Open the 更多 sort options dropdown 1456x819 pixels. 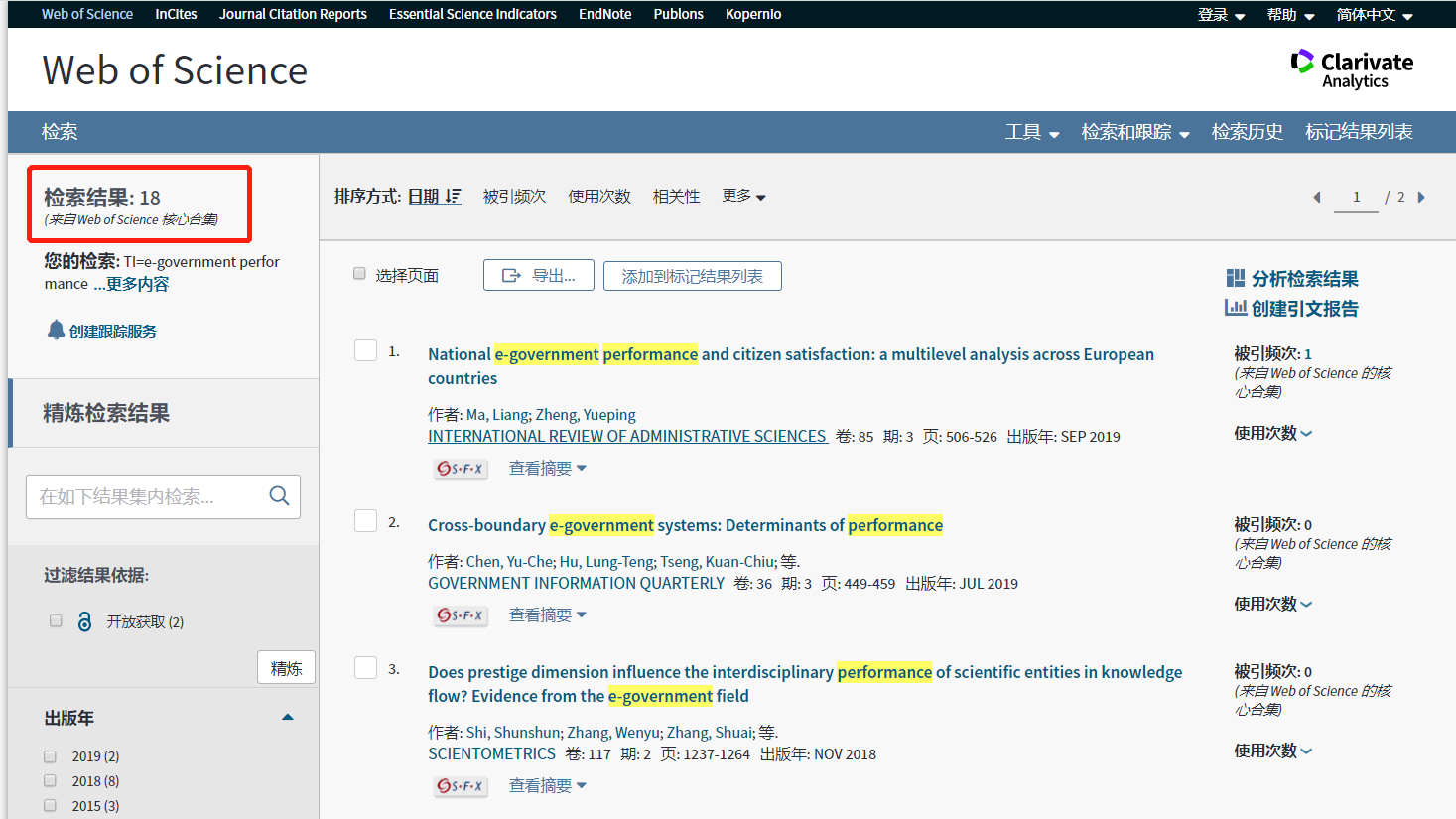[x=743, y=196]
